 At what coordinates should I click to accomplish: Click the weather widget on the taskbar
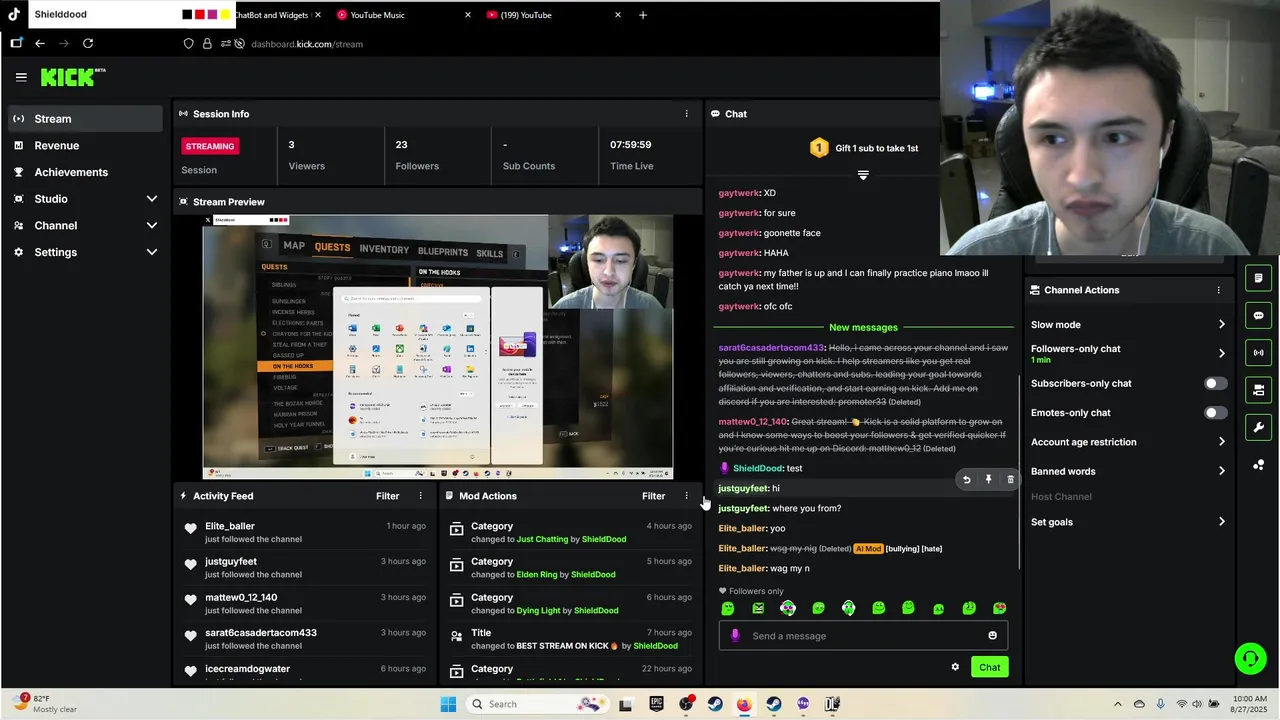pos(46,704)
